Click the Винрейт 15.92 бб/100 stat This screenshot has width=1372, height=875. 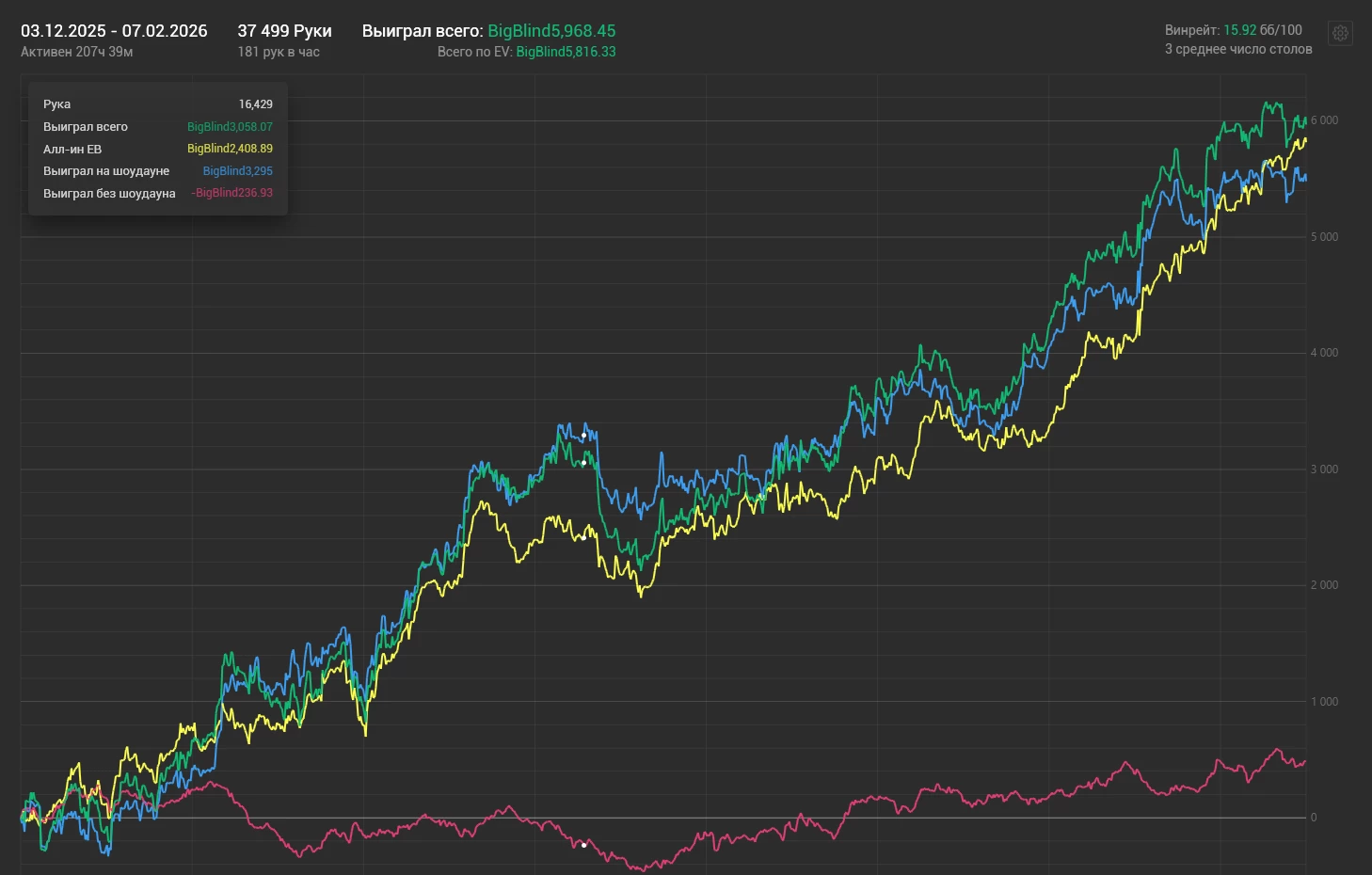coord(1233,30)
